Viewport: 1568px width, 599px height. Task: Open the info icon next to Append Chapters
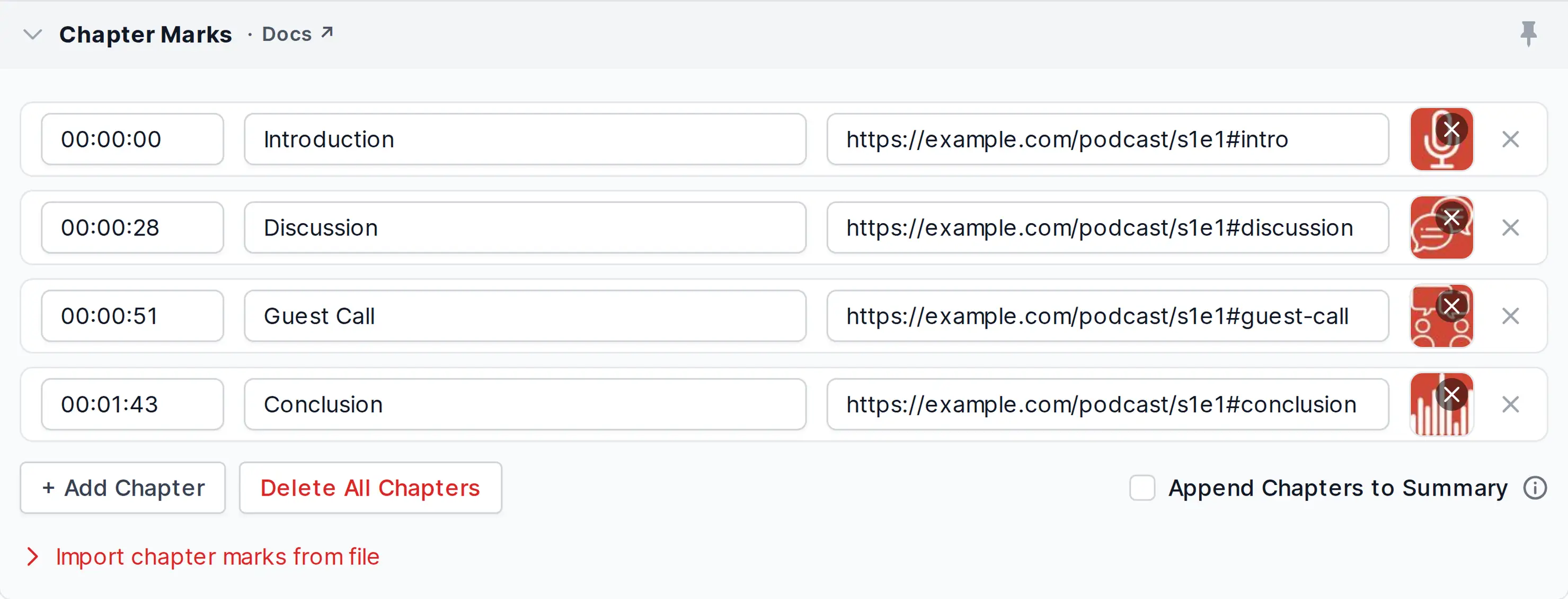(x=1535, y=488)
